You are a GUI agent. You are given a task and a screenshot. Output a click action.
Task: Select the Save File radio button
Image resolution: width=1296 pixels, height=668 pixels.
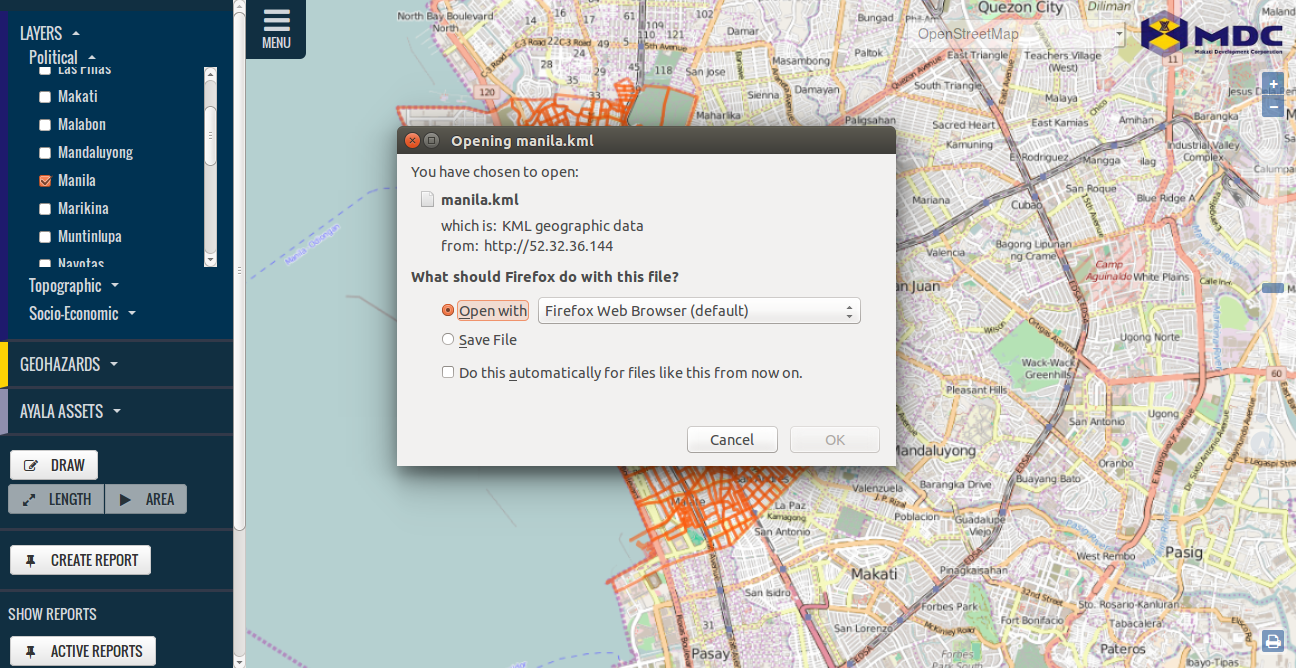448,340
